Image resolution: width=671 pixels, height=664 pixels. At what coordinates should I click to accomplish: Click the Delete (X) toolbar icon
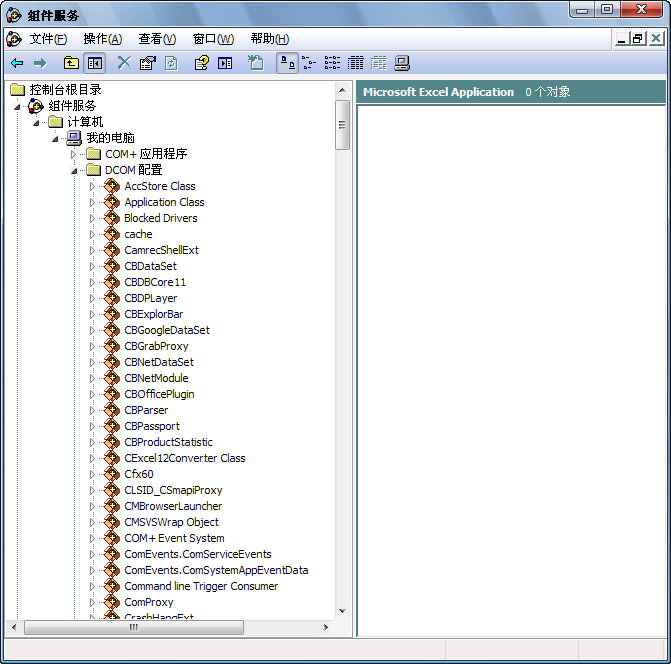click(125, 63)
